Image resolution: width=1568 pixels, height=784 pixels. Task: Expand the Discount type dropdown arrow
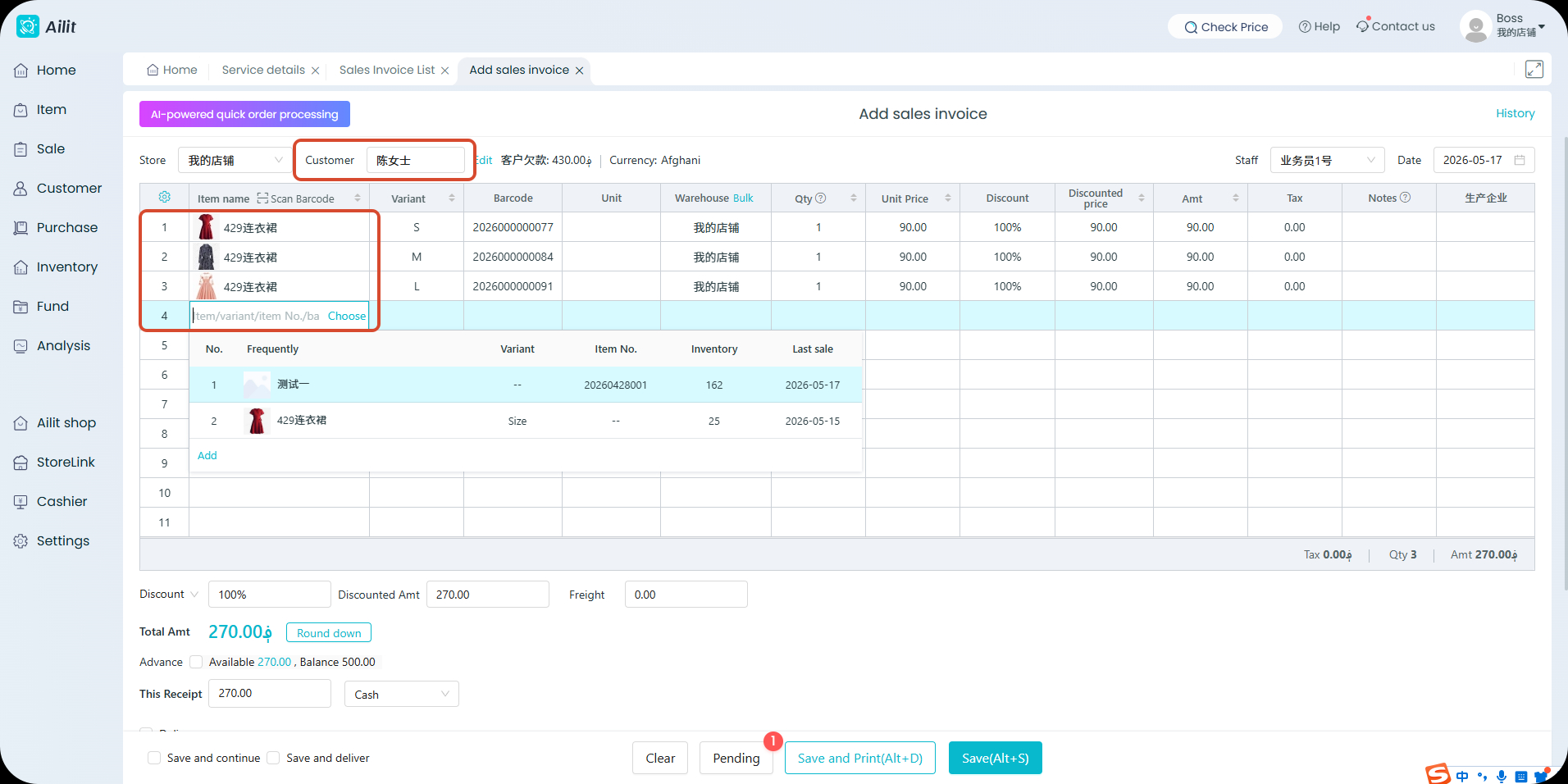click(x=194, y=595)
